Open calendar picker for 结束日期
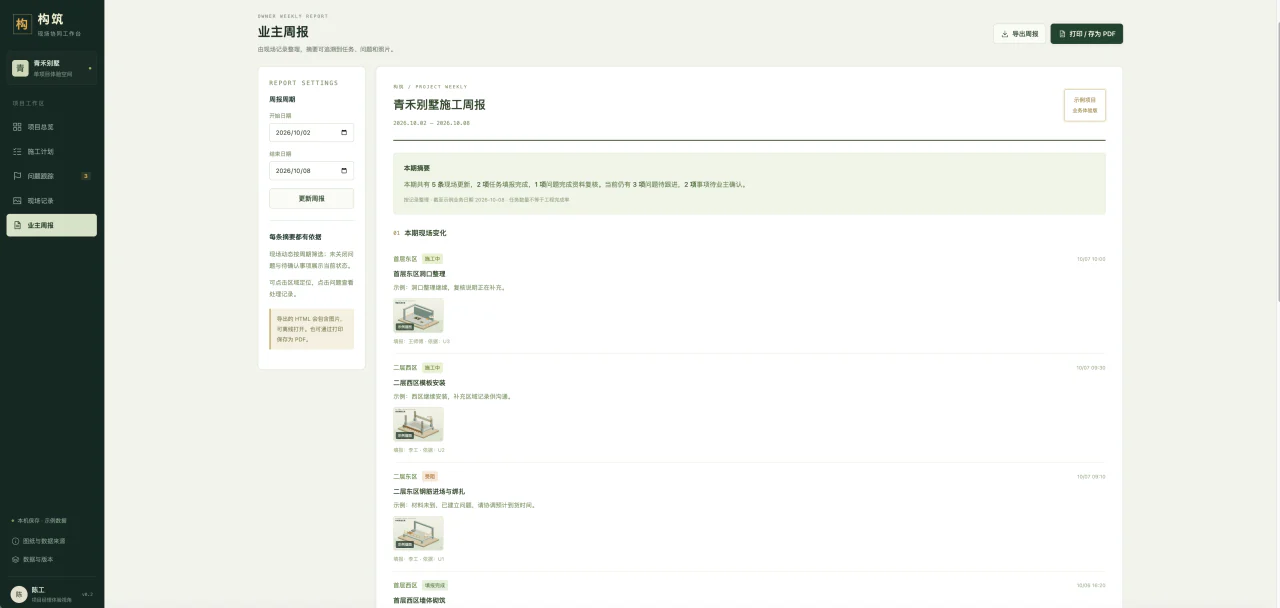 click(344, 170)
